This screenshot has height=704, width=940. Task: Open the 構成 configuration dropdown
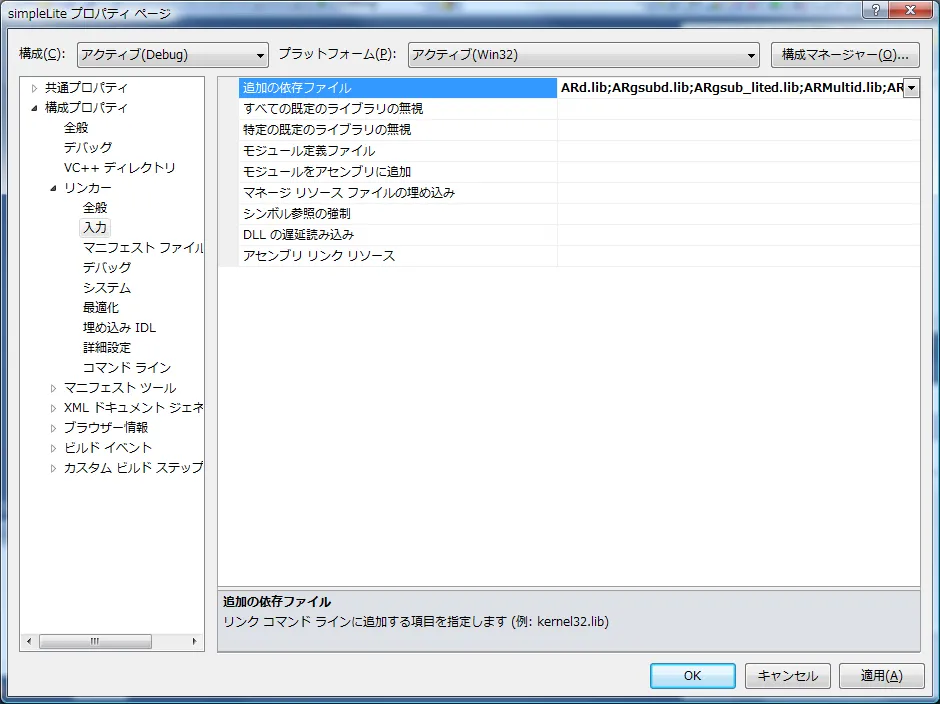click(x=173, y=55)
